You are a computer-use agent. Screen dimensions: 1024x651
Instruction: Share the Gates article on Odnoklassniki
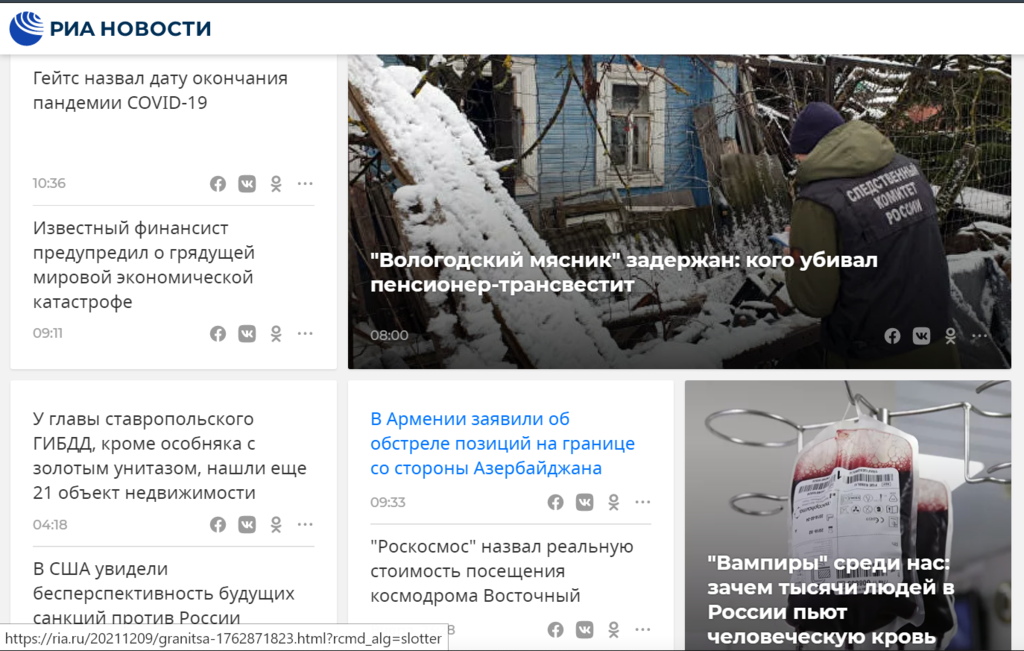pos(276,184)
